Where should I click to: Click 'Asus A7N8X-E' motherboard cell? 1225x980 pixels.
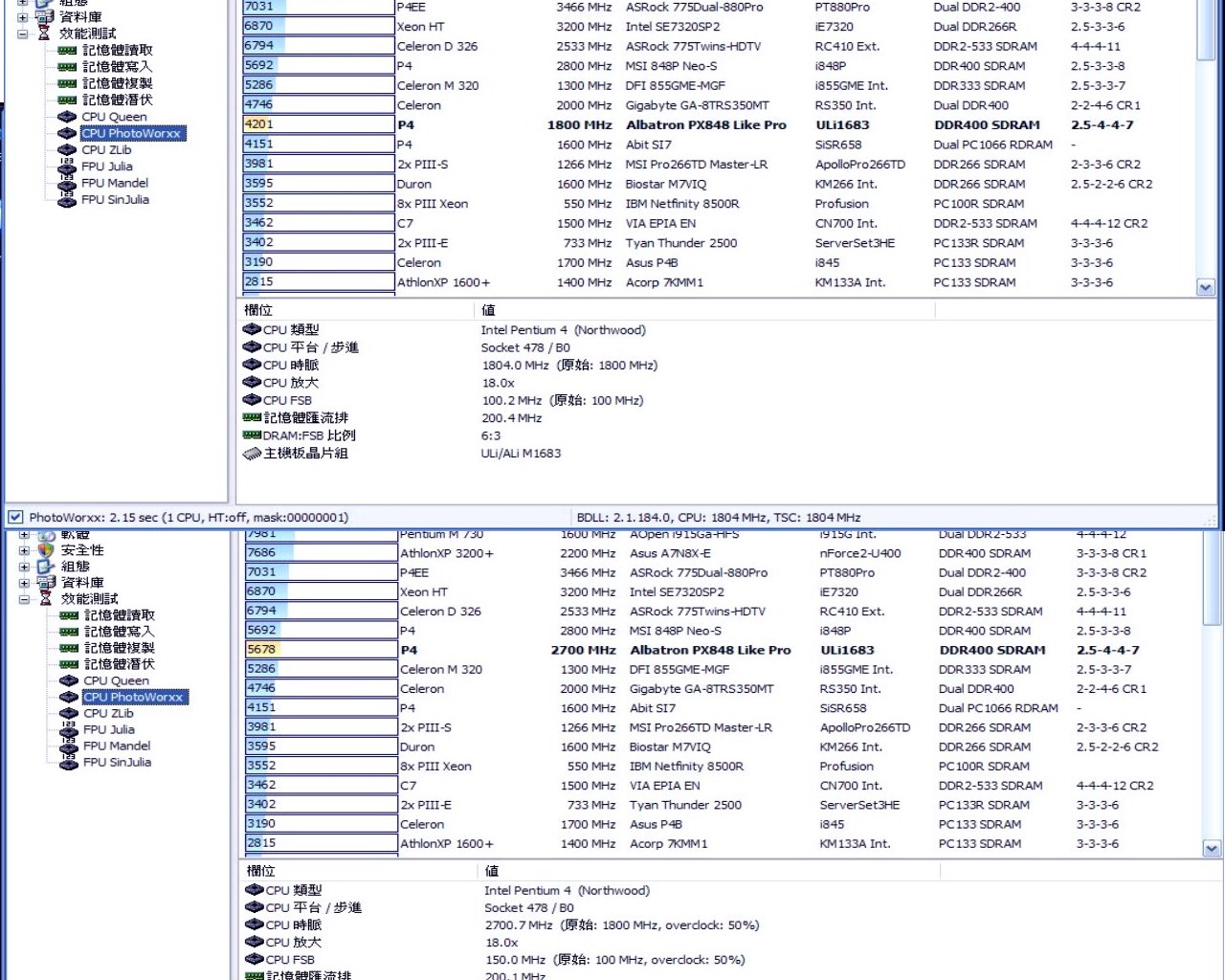pyautogui.click(x=670, y=553)
